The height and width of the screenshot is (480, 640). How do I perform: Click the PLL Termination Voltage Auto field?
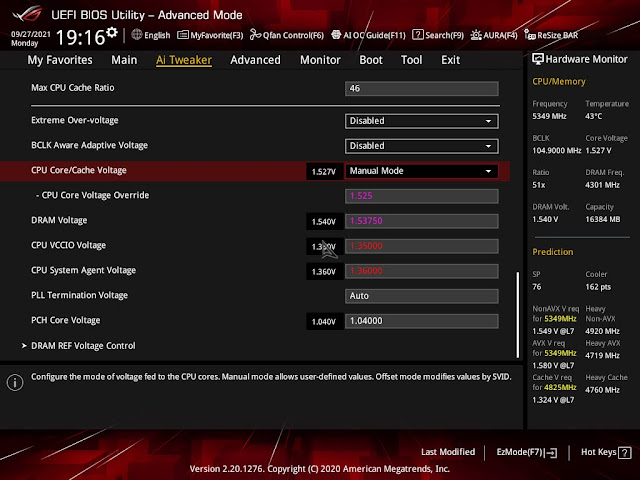pos(422,296)
